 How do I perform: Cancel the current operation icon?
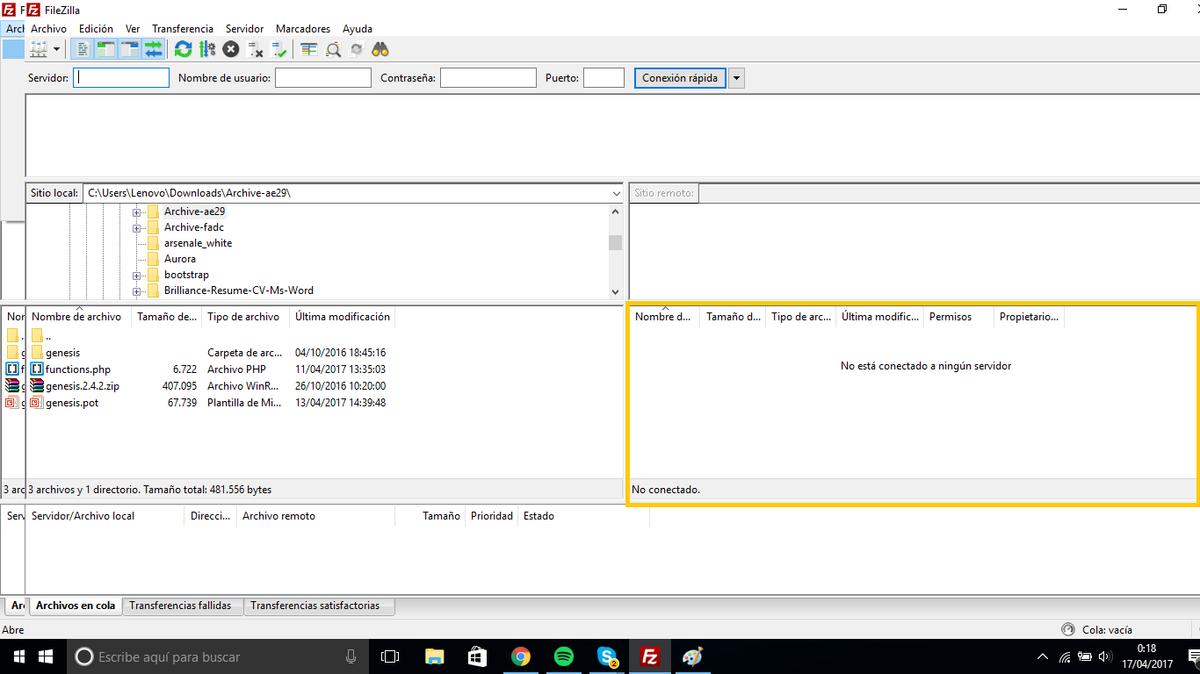click(x=231, y=49)
